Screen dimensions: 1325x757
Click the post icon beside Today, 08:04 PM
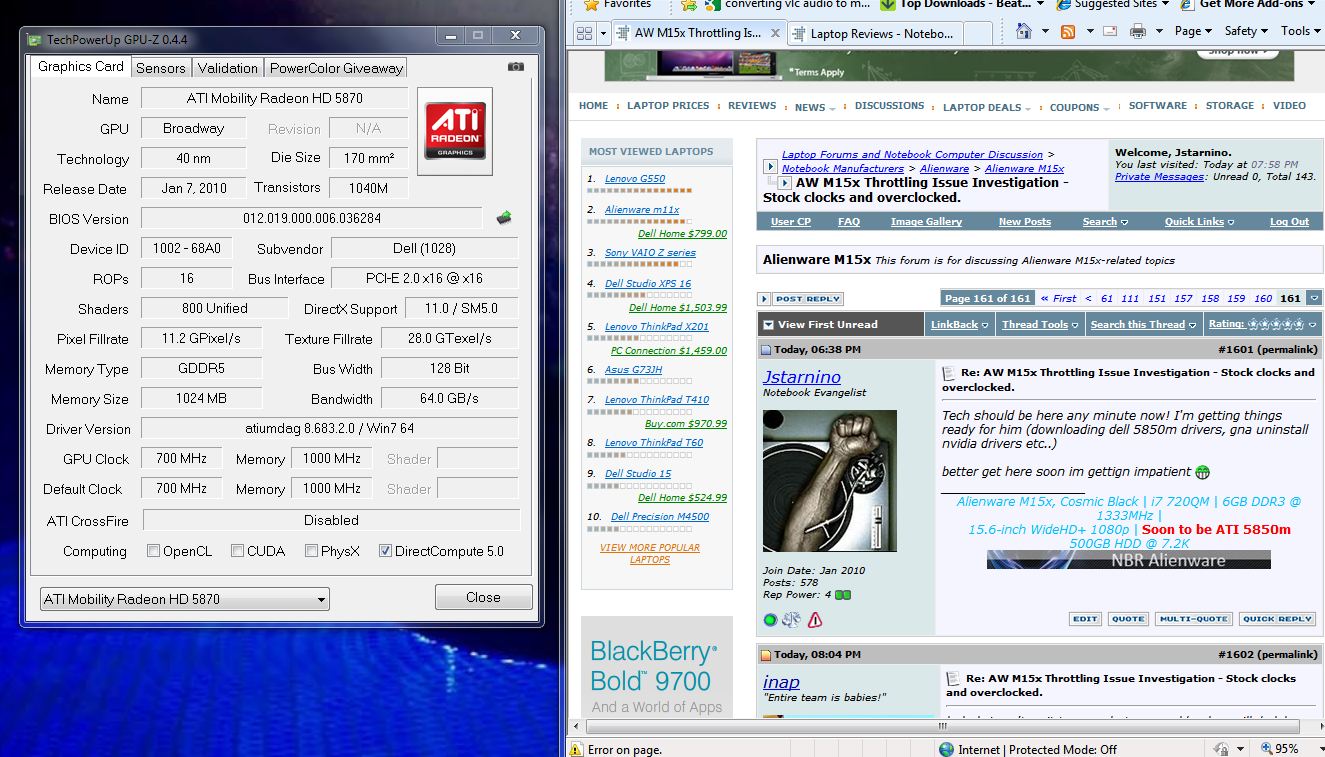767,655
